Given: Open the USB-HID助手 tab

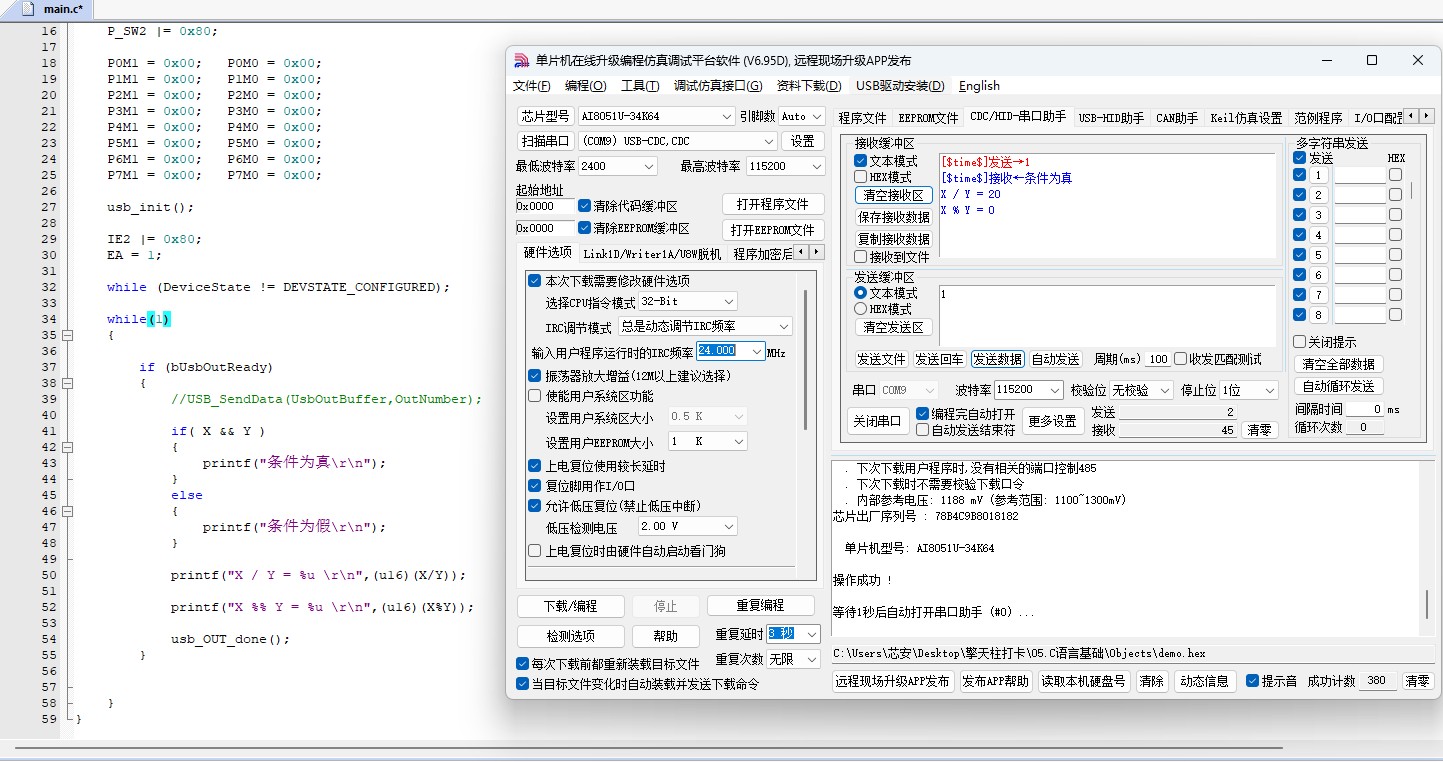Looking at the screenshot, I should click(1110, 118).
